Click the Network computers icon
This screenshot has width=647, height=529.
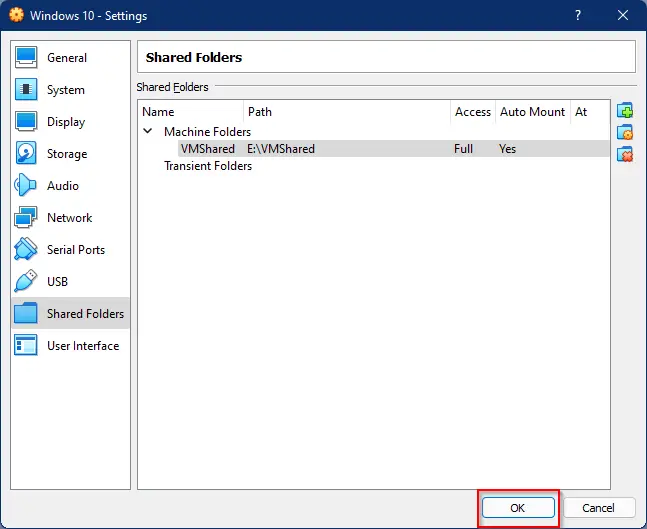(26, 217)
